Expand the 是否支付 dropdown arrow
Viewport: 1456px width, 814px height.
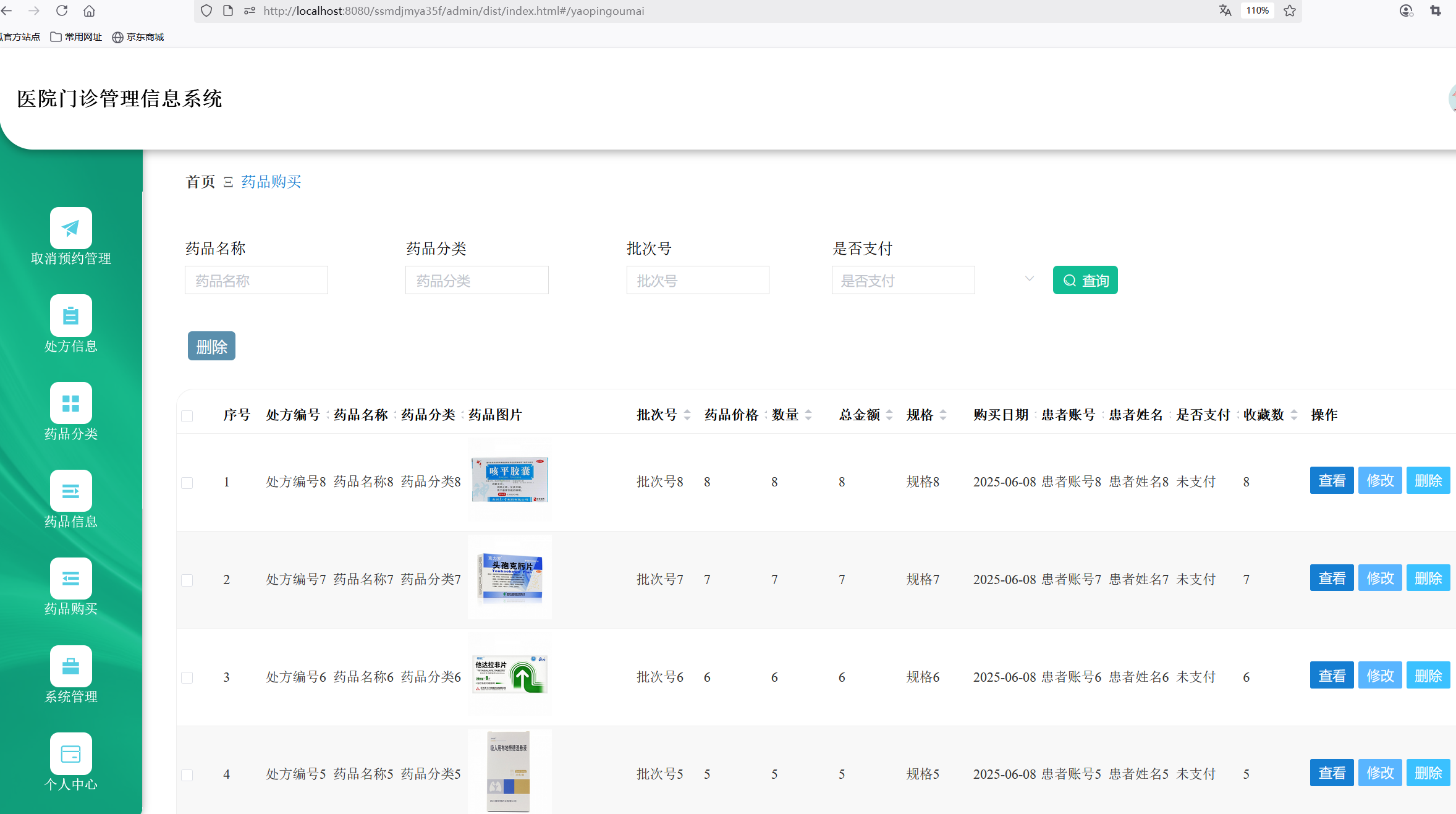pyautogui.click(x=1029, y=279)
